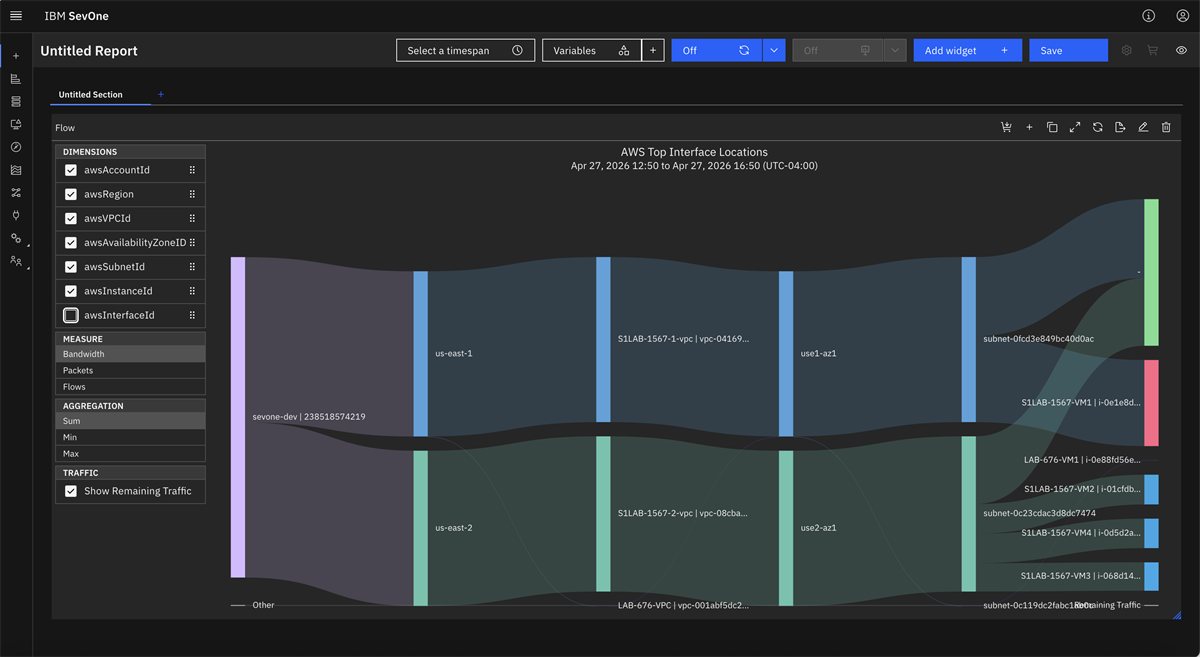Click the widget resize handle corner
This screenshot has width=1200, height=657.
[1176, 614]
